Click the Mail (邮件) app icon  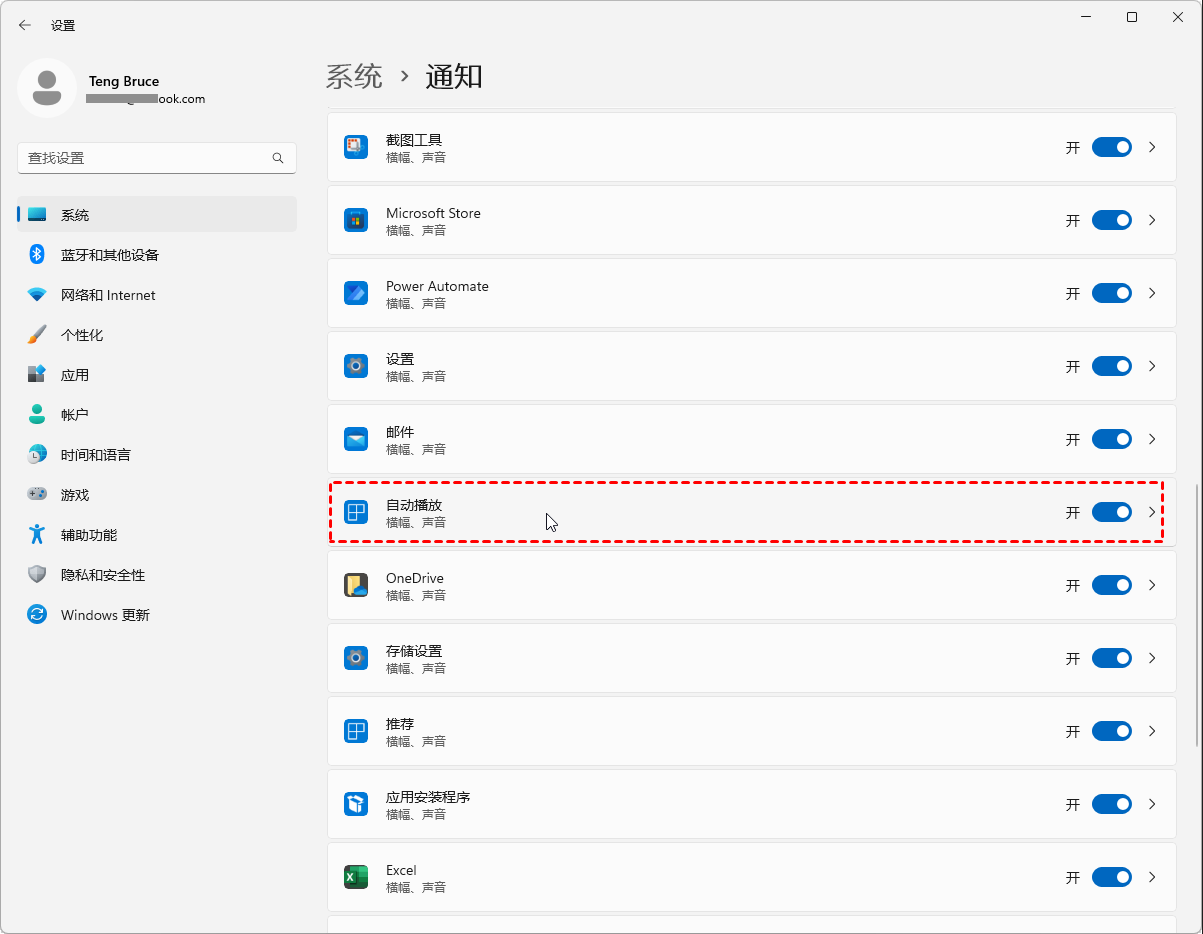pos(356,439)
